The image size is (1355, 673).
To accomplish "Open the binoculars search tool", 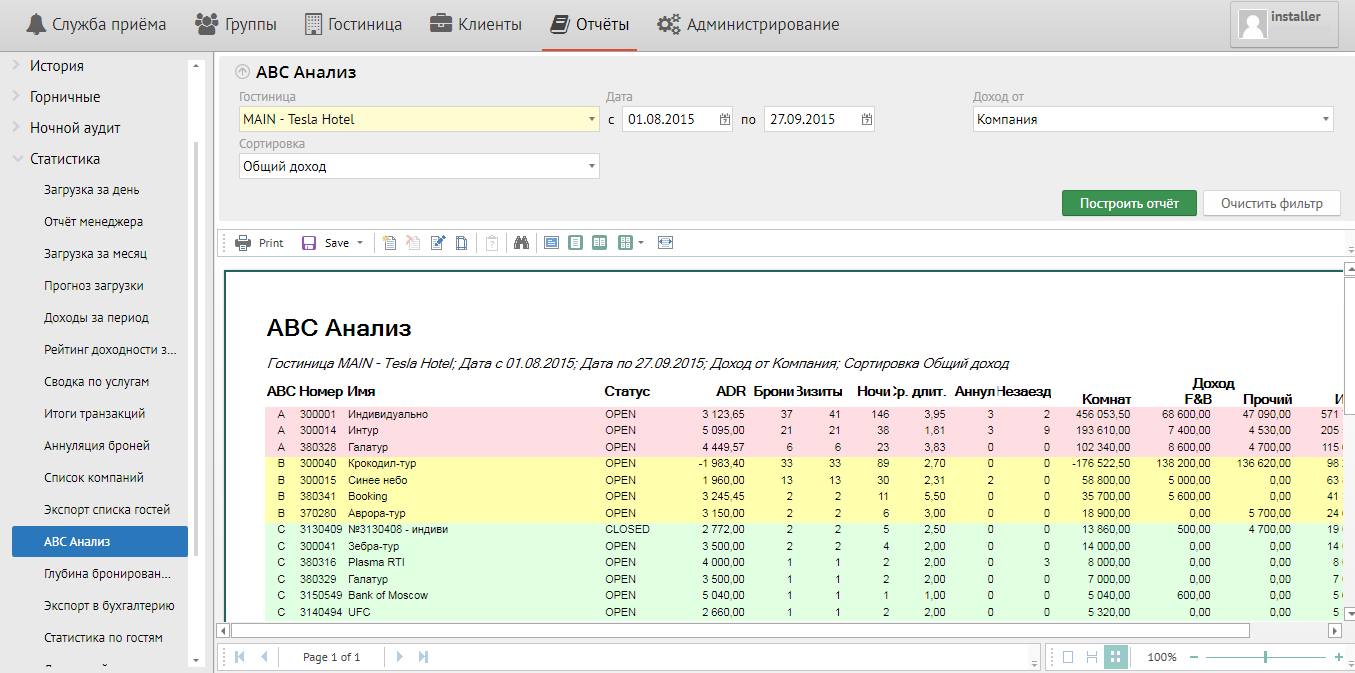I will pyautogui.click(x=520, y=243).
